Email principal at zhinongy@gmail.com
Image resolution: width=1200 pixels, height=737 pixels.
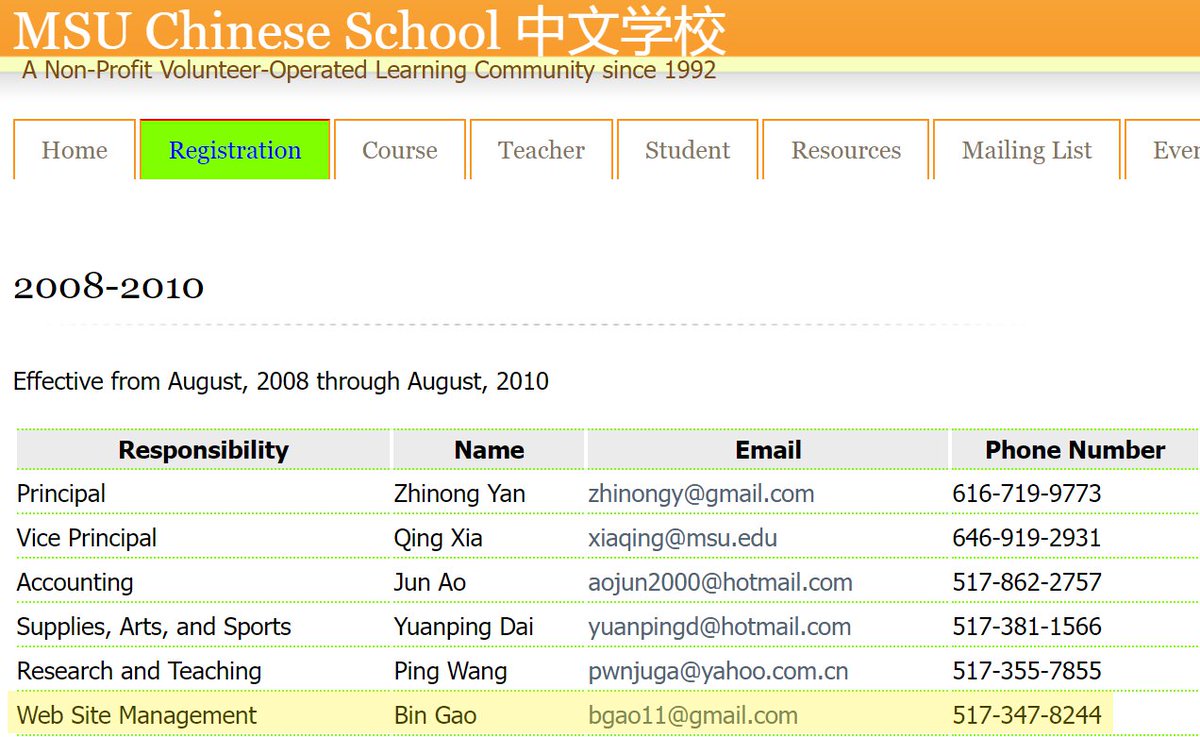pyautogui.click(x=701, y=494)
